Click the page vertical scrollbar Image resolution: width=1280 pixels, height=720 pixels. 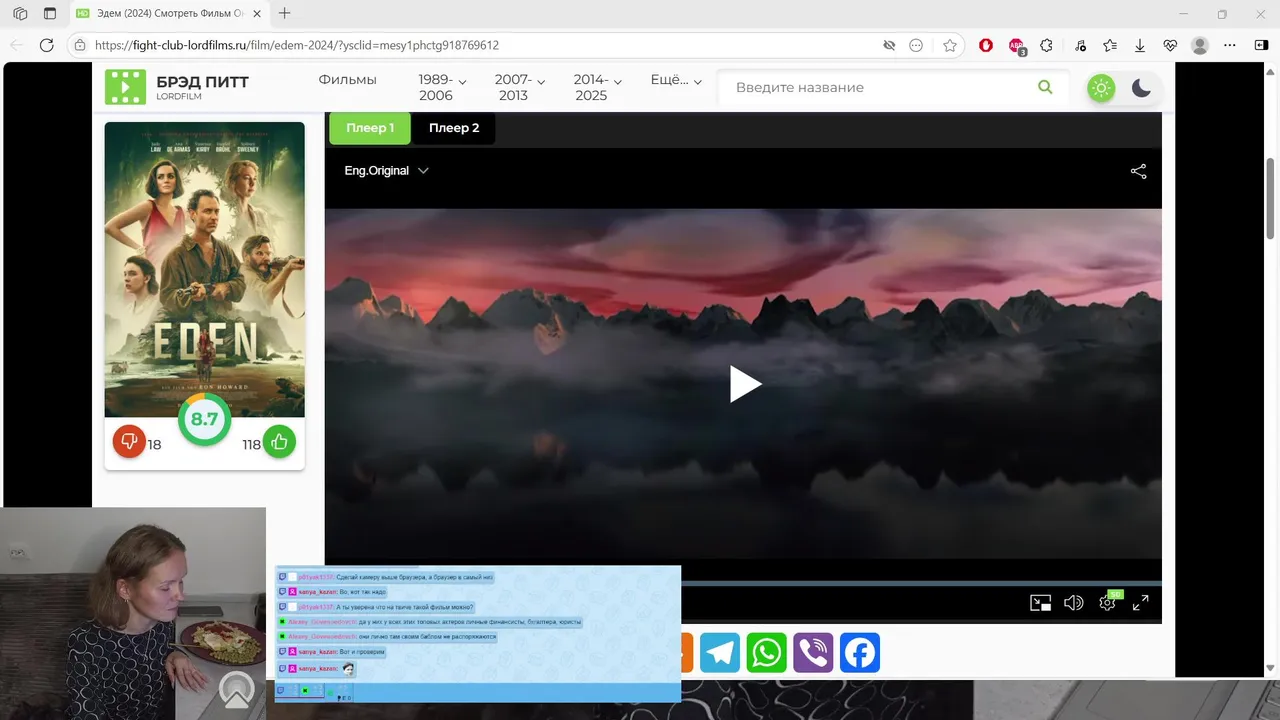(1272, 198)
